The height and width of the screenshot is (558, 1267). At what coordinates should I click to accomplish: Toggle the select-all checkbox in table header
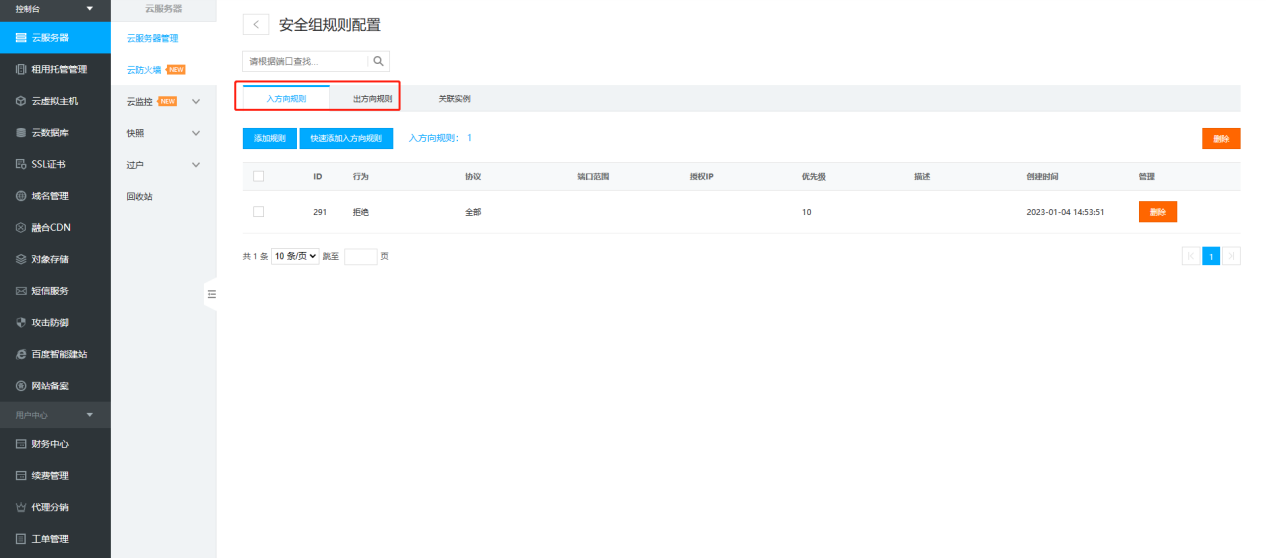(258, 176)
